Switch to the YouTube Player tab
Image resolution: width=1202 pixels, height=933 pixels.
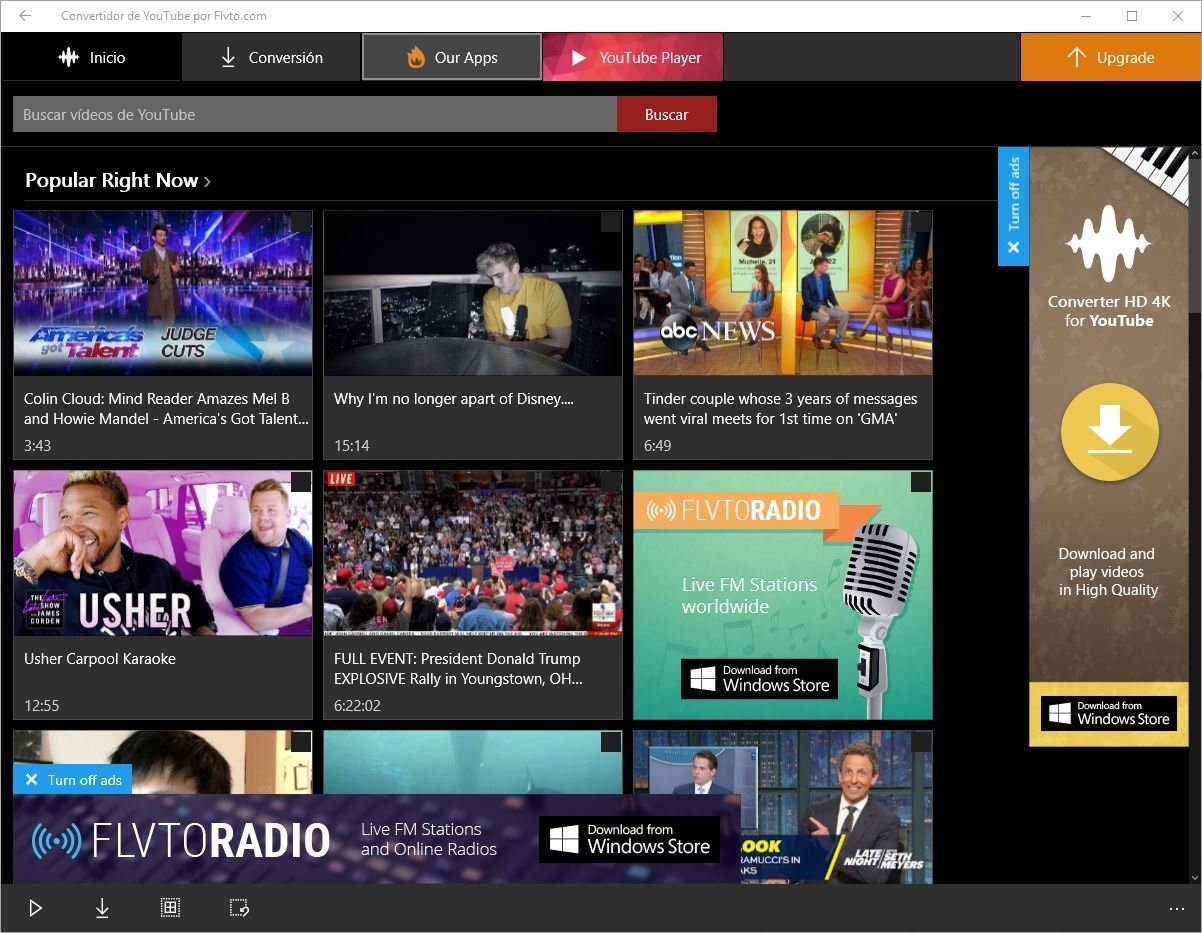633,57
